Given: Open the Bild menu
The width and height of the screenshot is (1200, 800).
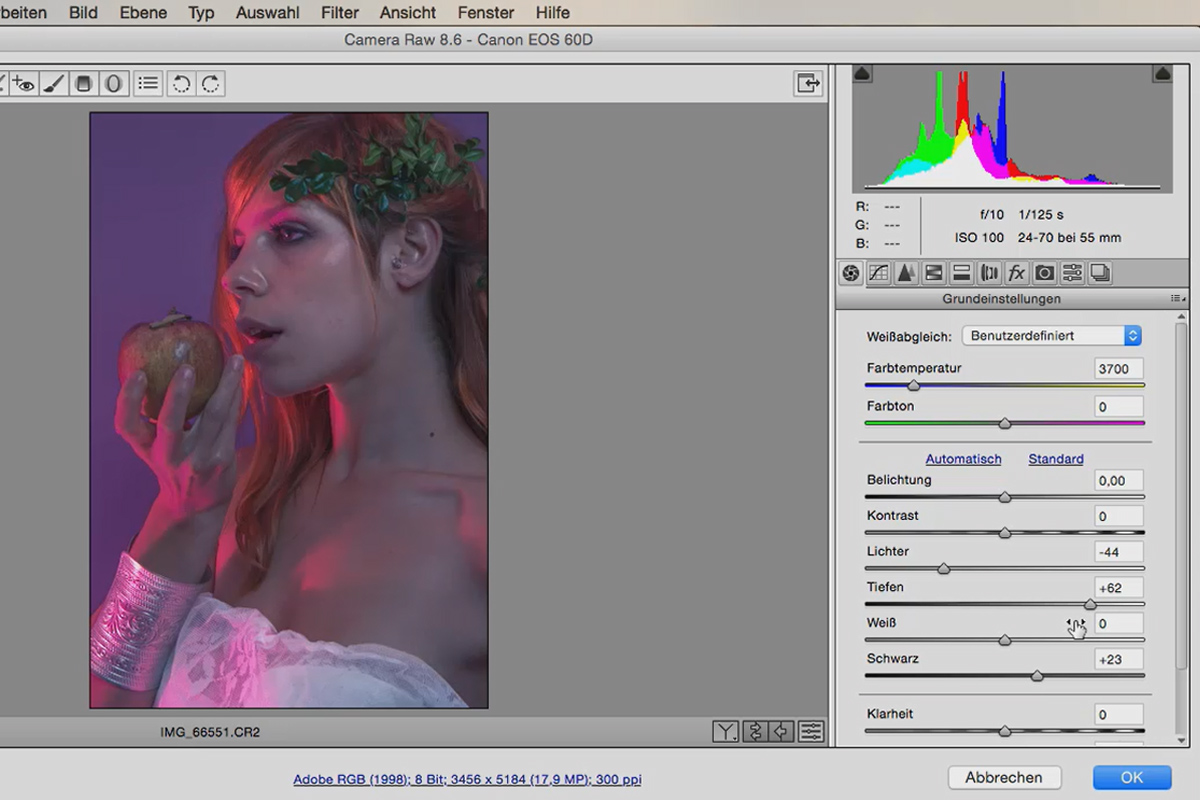Looking at the screenshot, I should click(x=83, y=13).
